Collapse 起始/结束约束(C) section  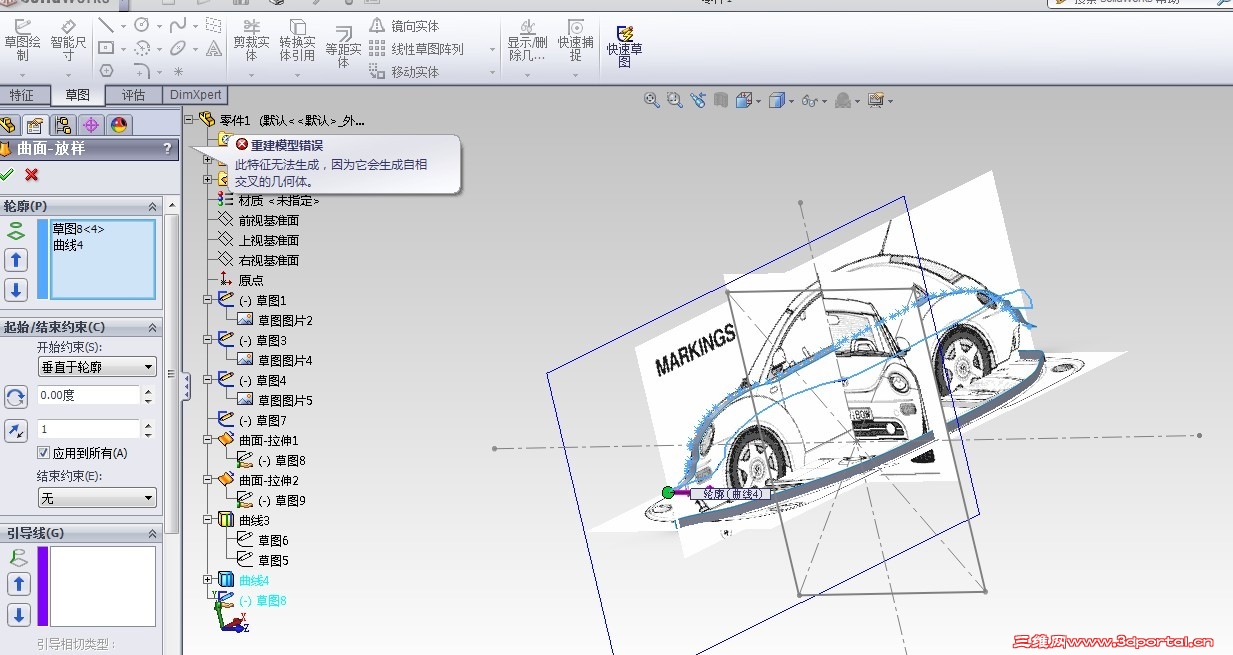click(153, 327)
